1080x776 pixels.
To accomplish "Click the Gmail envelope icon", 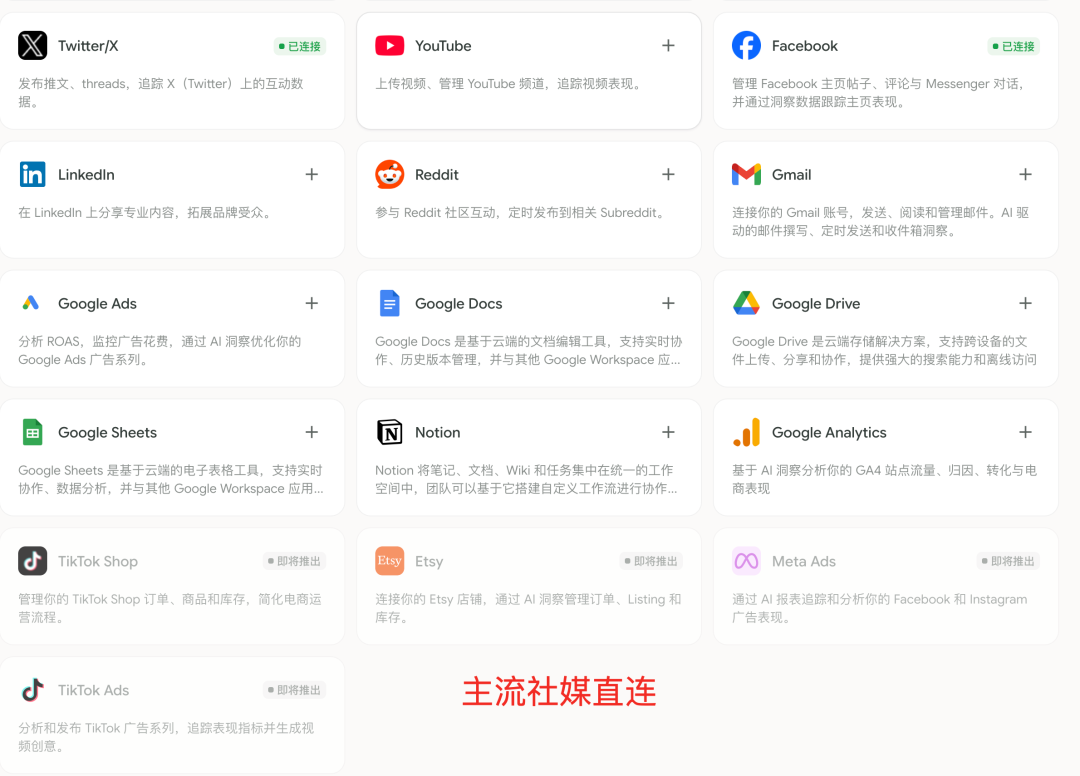I will tap(746, 174).
